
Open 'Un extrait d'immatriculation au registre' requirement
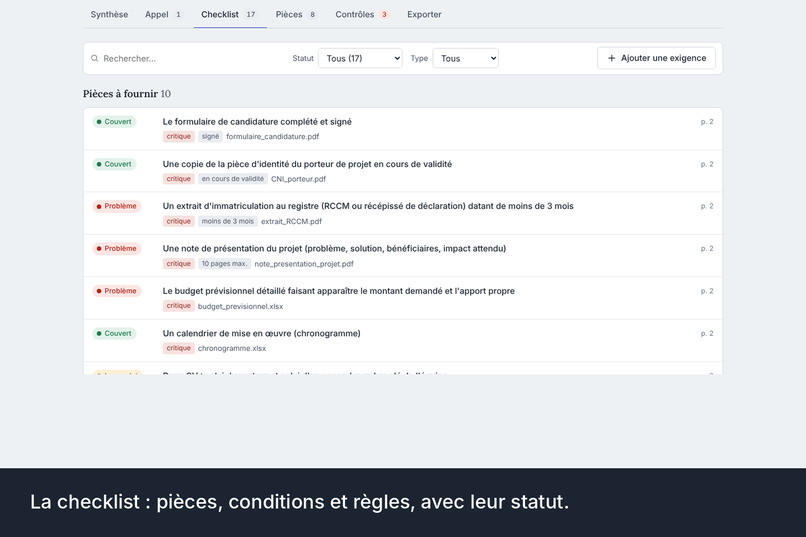pos(368,206)
